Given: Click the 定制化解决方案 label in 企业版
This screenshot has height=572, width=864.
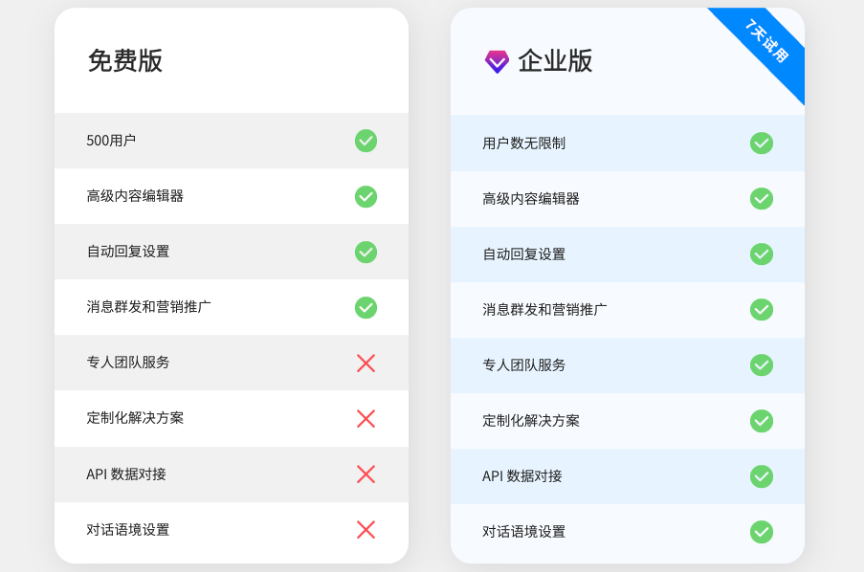Looking at the screenshot, I should [531, 421].
